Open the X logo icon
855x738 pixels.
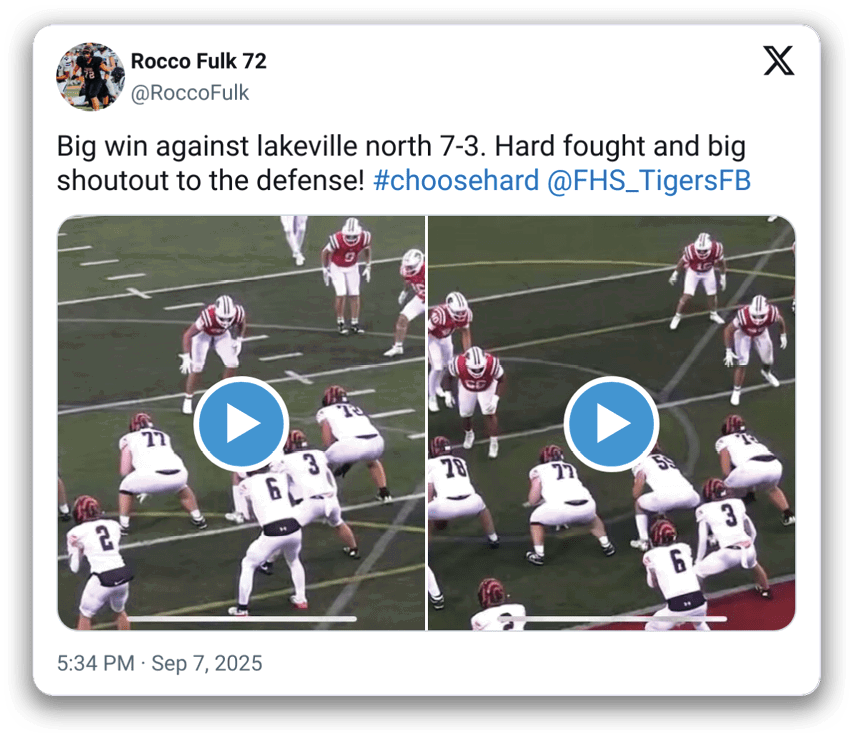(778, 61)
